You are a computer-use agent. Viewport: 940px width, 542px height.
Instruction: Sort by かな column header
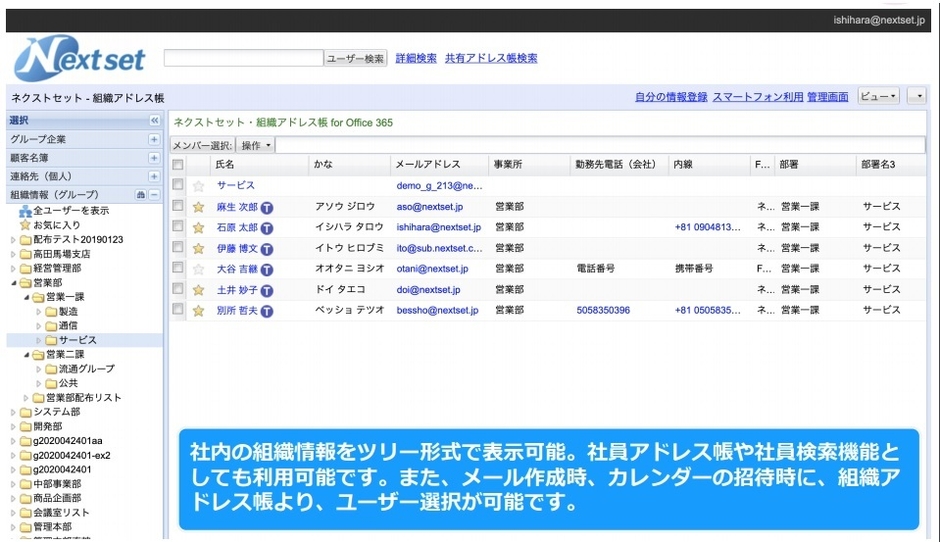point(350,164)
